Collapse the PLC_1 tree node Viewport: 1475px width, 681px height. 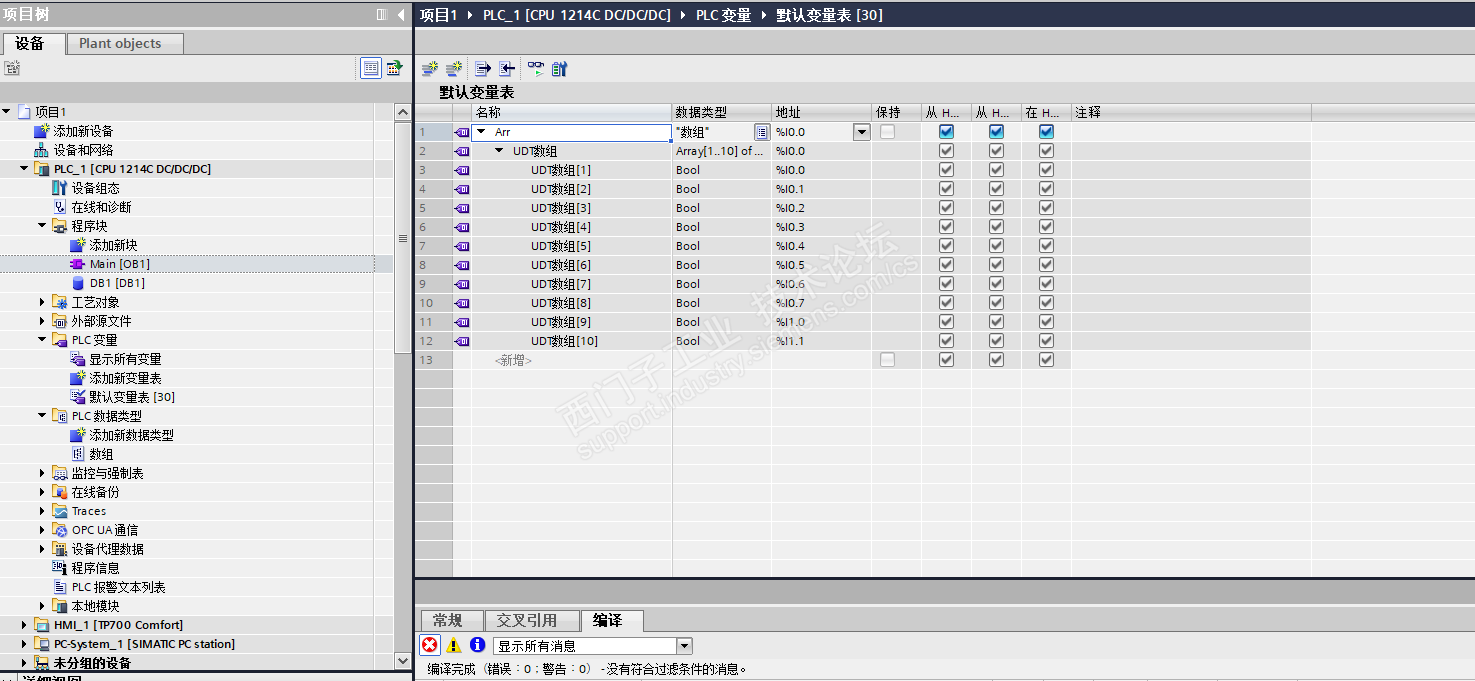(25, 169)
